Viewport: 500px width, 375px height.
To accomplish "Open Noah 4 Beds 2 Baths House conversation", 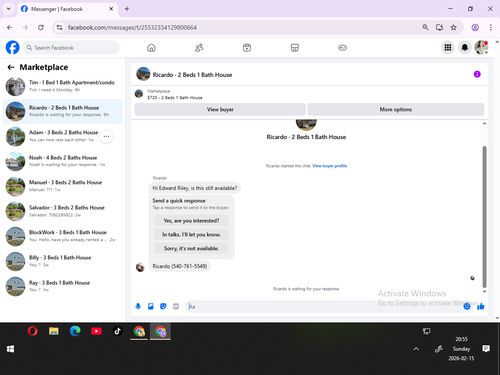I will (x=63, y=161).
